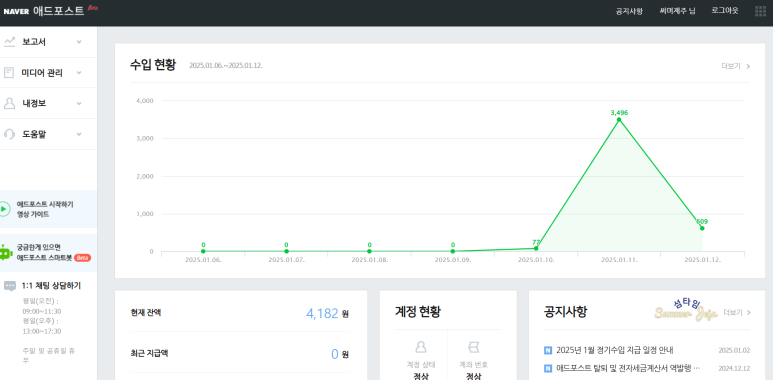Click 더보기 in the 공지사항 panel
Image resolution: width=773 pixels, height=380 pixels.
coord(737,312)
